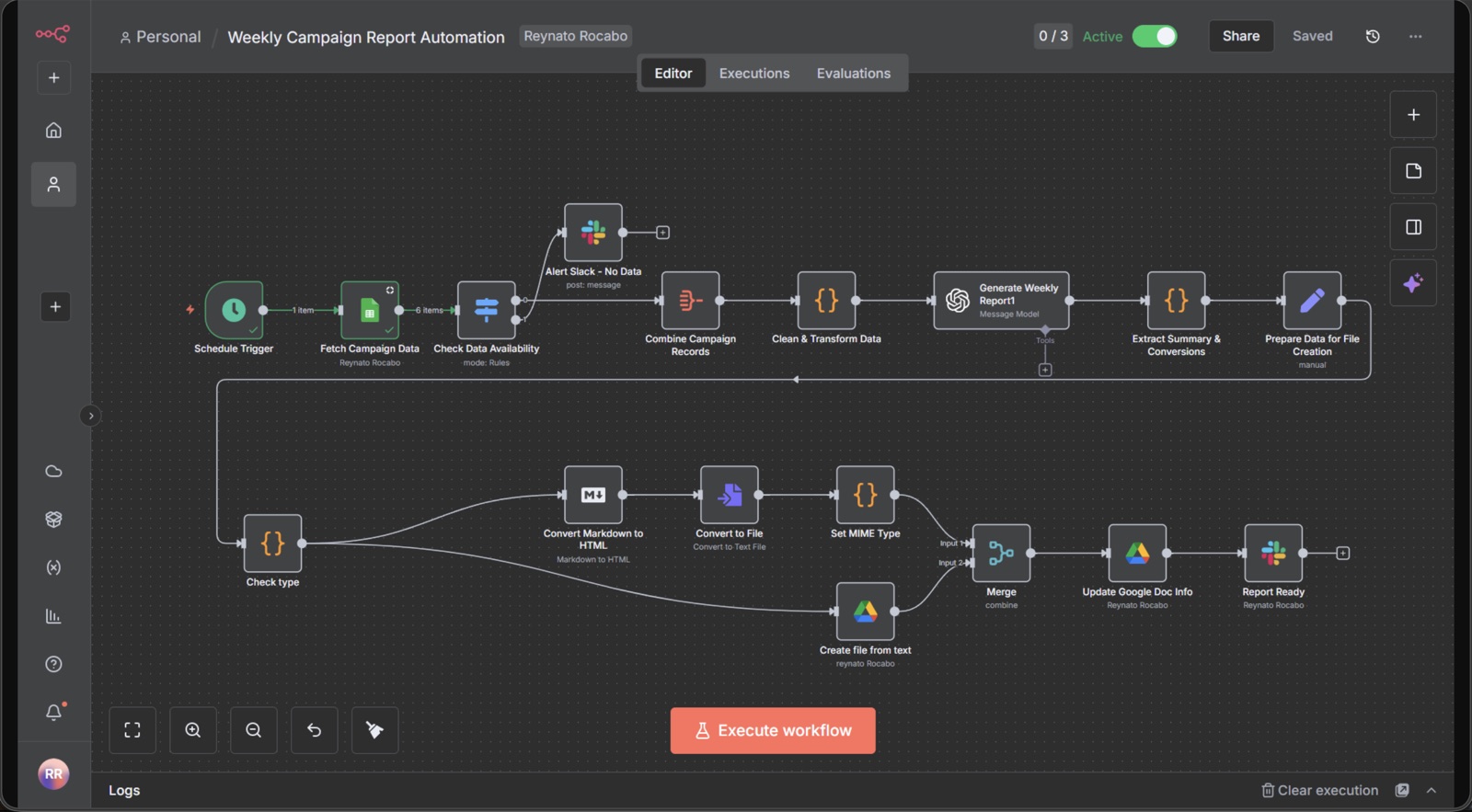
Task: Click the Logs panel title
Action: 124,790
